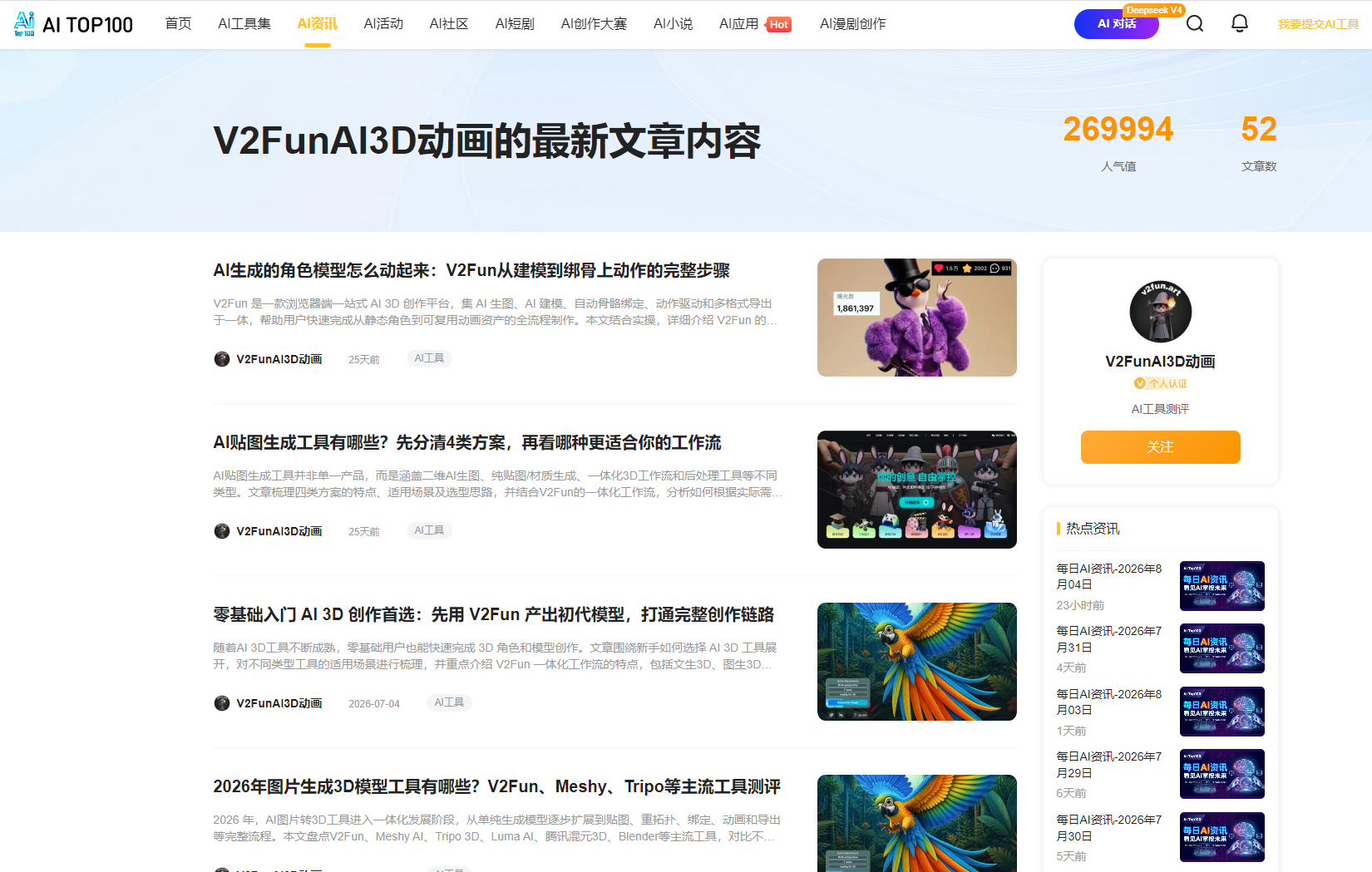The height and width of the screenshot is (872, 1372).
Task: Open the AI活动 nav item
Action: point(383,24)
